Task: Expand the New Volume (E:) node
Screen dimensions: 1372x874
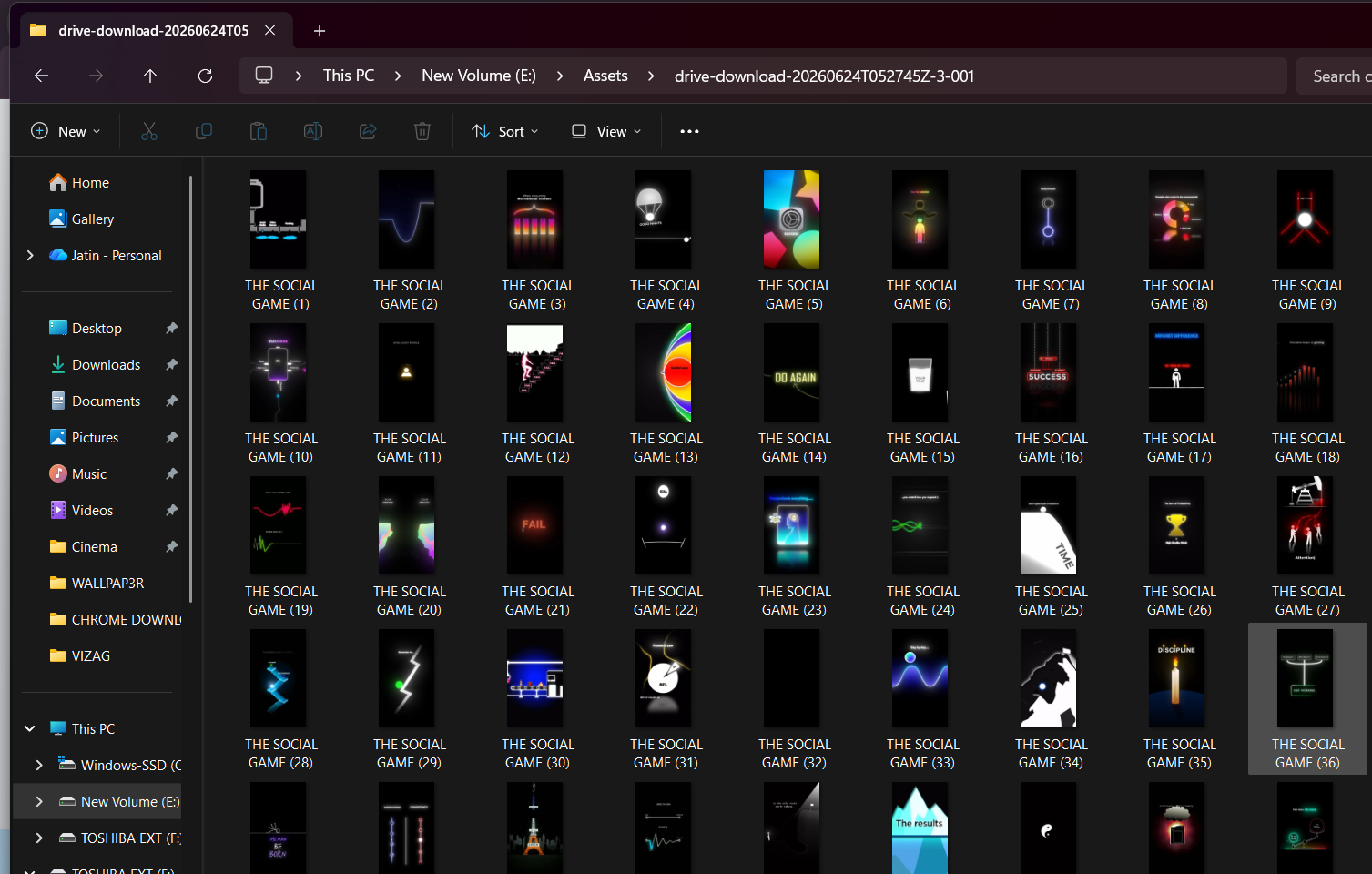Action: tap(39, 801)
